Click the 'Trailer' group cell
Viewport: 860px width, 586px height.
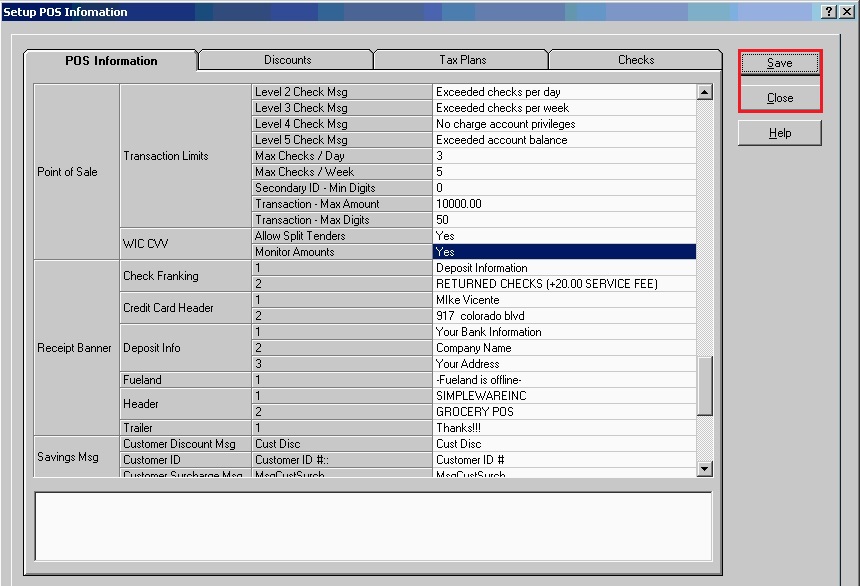185,427
